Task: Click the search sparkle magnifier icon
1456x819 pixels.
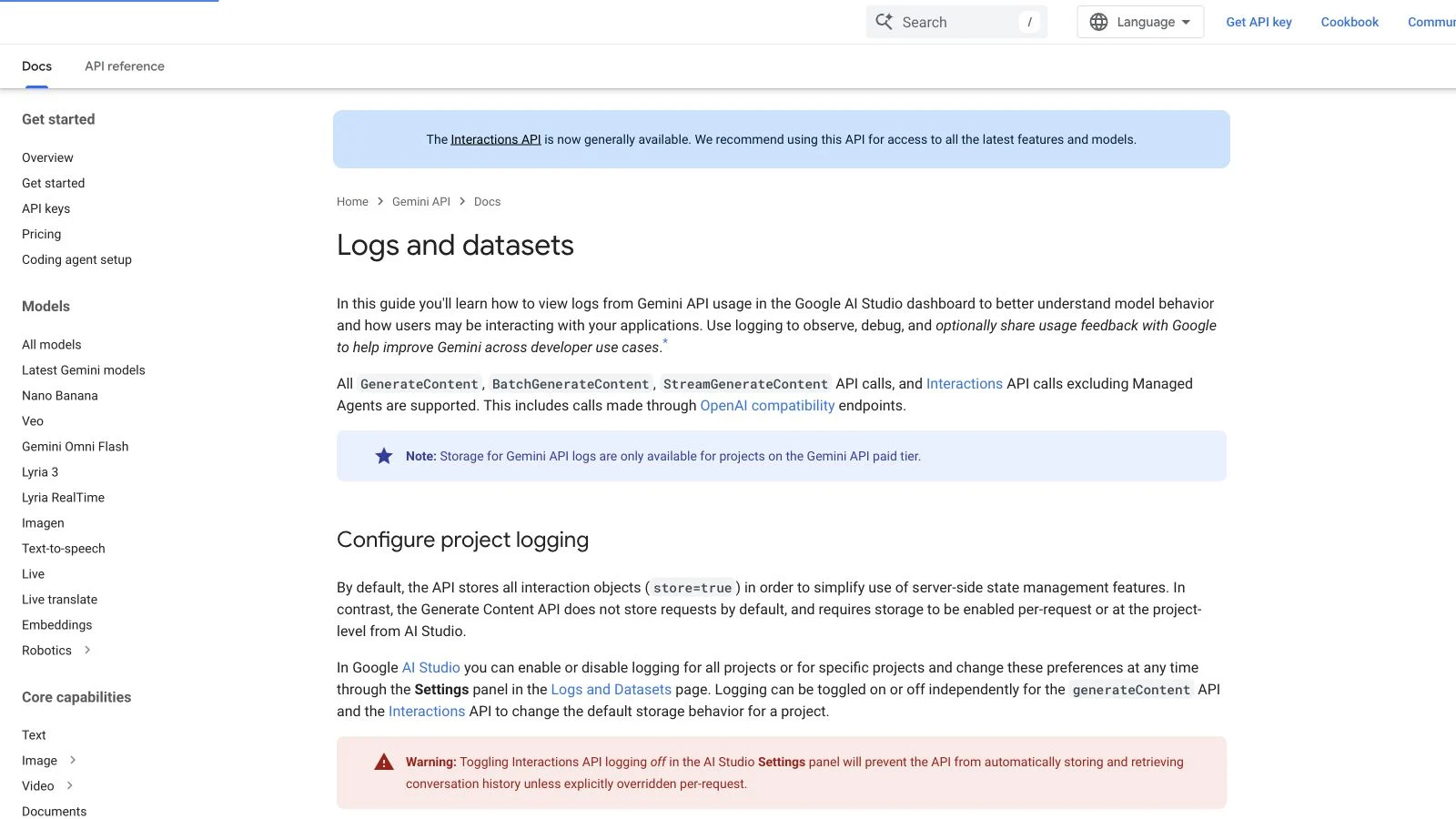Action: (884, 21)
